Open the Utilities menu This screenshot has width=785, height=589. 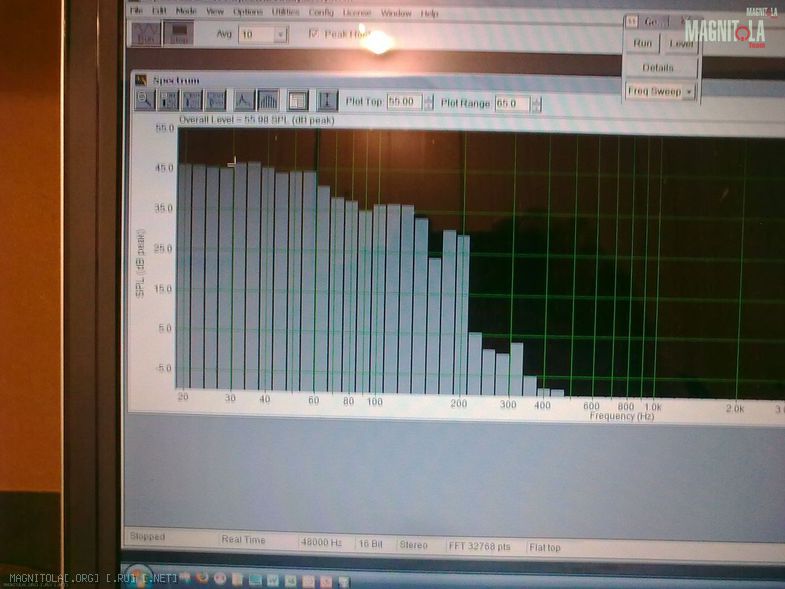[x=285, y=13]
